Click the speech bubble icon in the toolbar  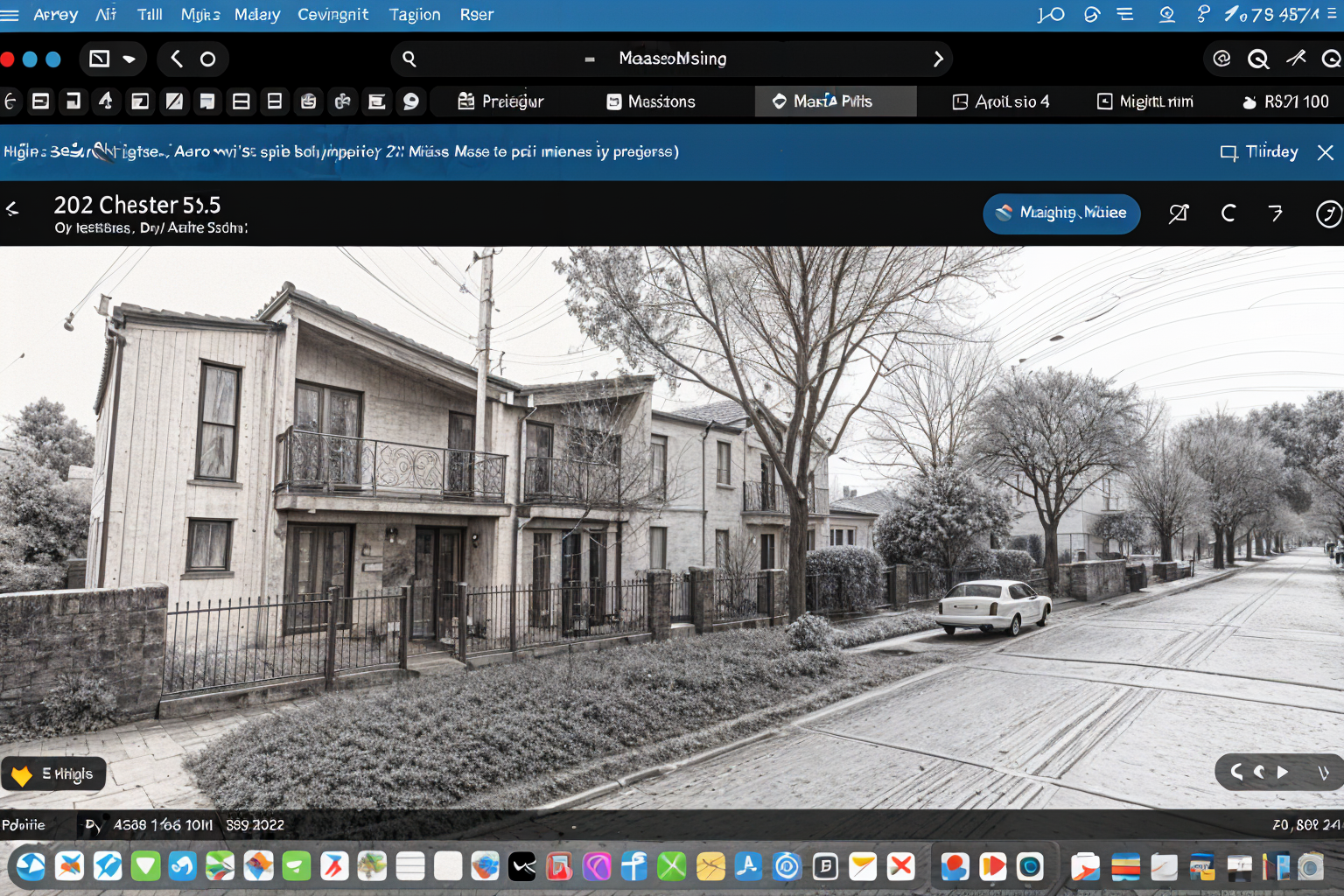click(x=410, y=101)
